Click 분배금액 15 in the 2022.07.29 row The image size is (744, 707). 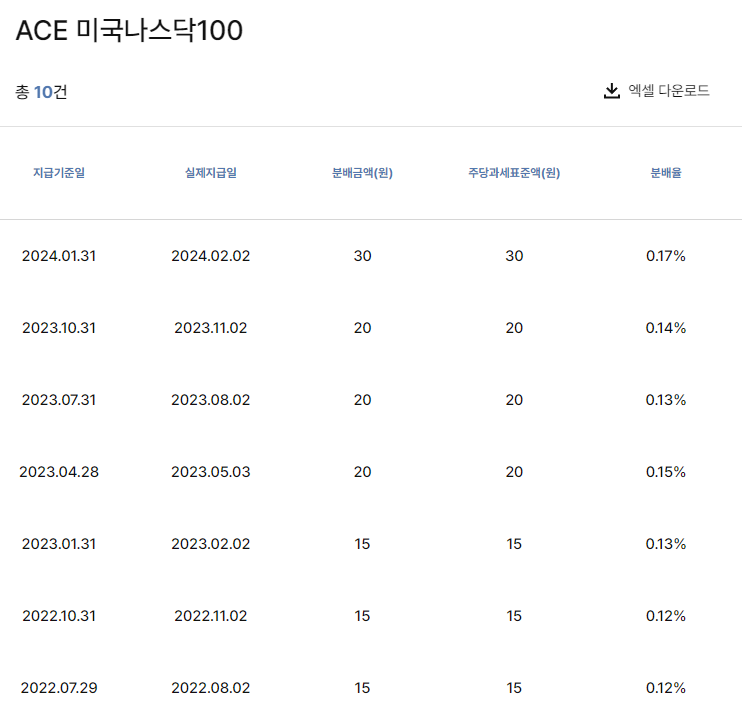point(363,688)
